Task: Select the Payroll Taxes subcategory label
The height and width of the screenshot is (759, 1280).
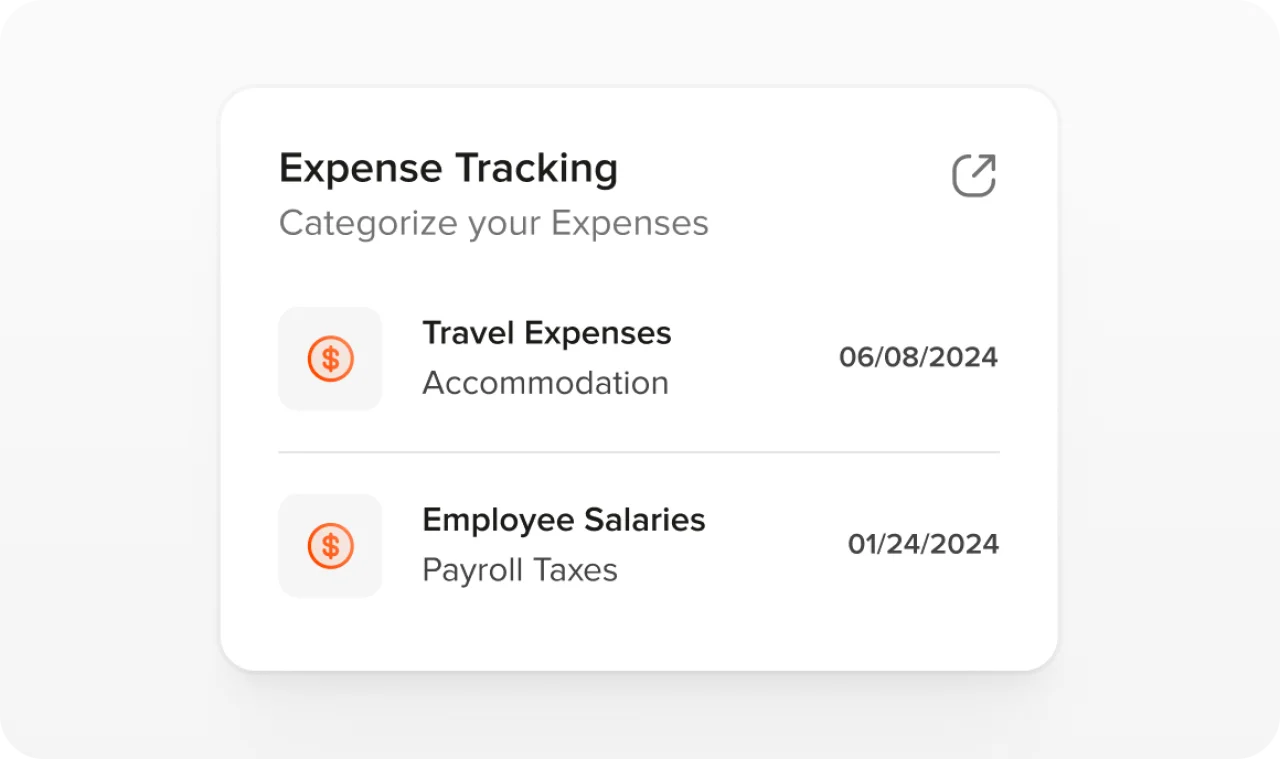Action: point(519,570)
